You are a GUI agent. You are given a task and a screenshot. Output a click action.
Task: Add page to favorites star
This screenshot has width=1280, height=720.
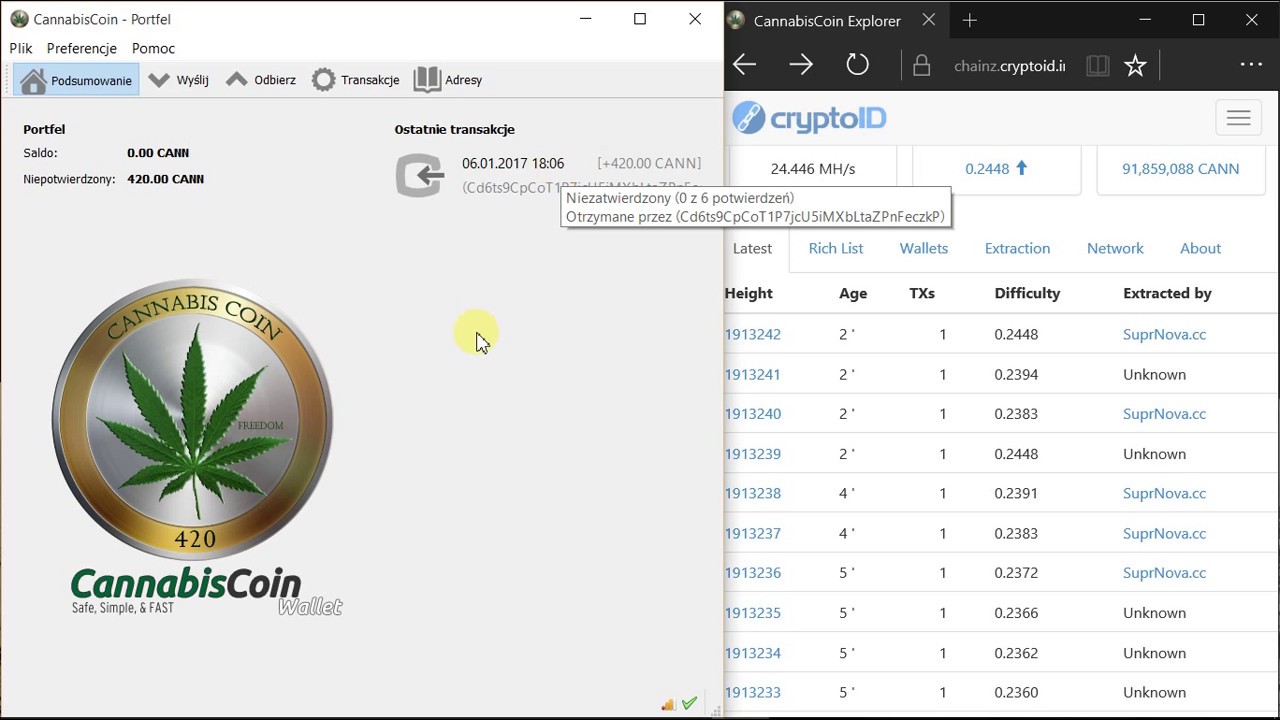pyautogui.click(x=1135, y=66)
